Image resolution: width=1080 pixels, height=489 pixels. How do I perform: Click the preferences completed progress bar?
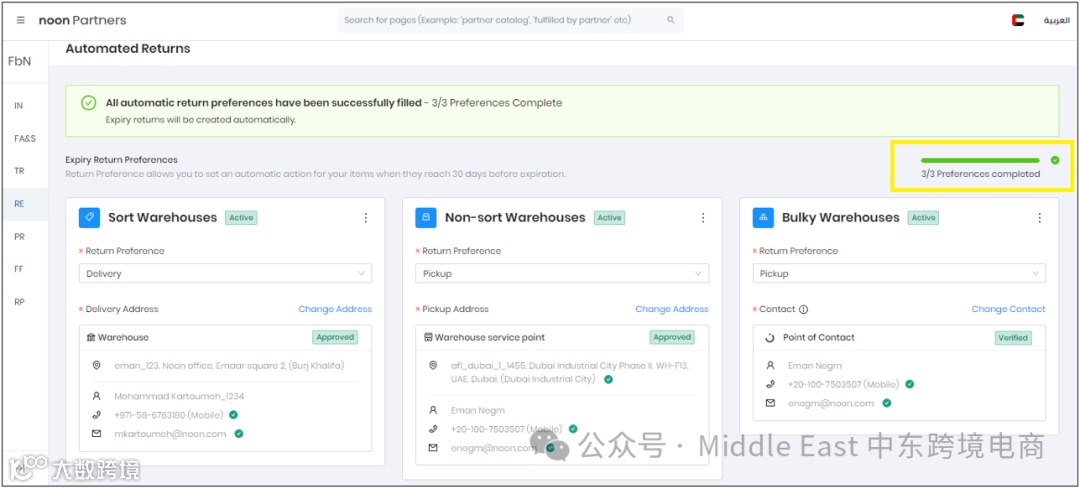click(980, 160)
